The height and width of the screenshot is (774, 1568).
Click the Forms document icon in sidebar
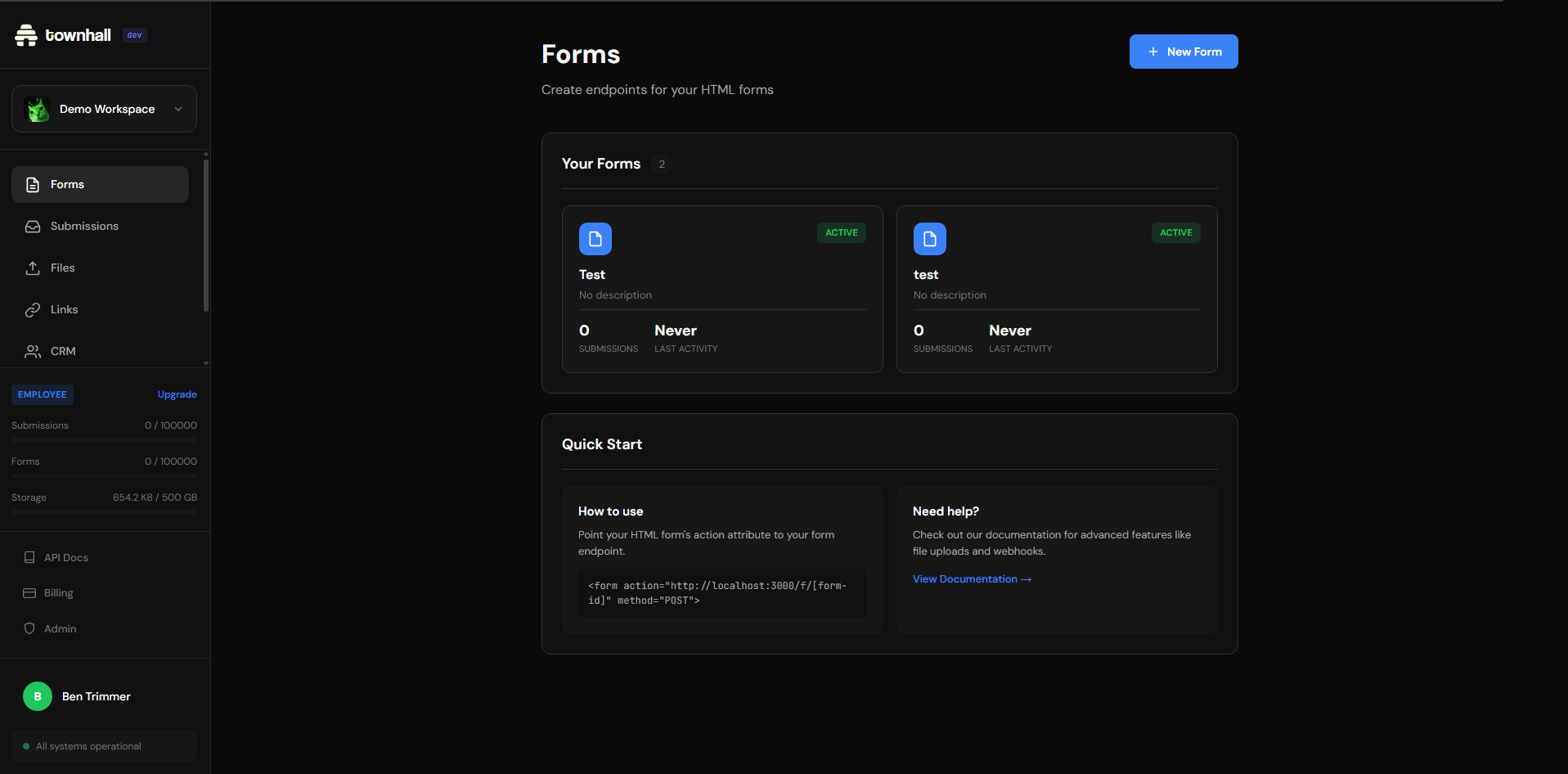tap(33, 185)
